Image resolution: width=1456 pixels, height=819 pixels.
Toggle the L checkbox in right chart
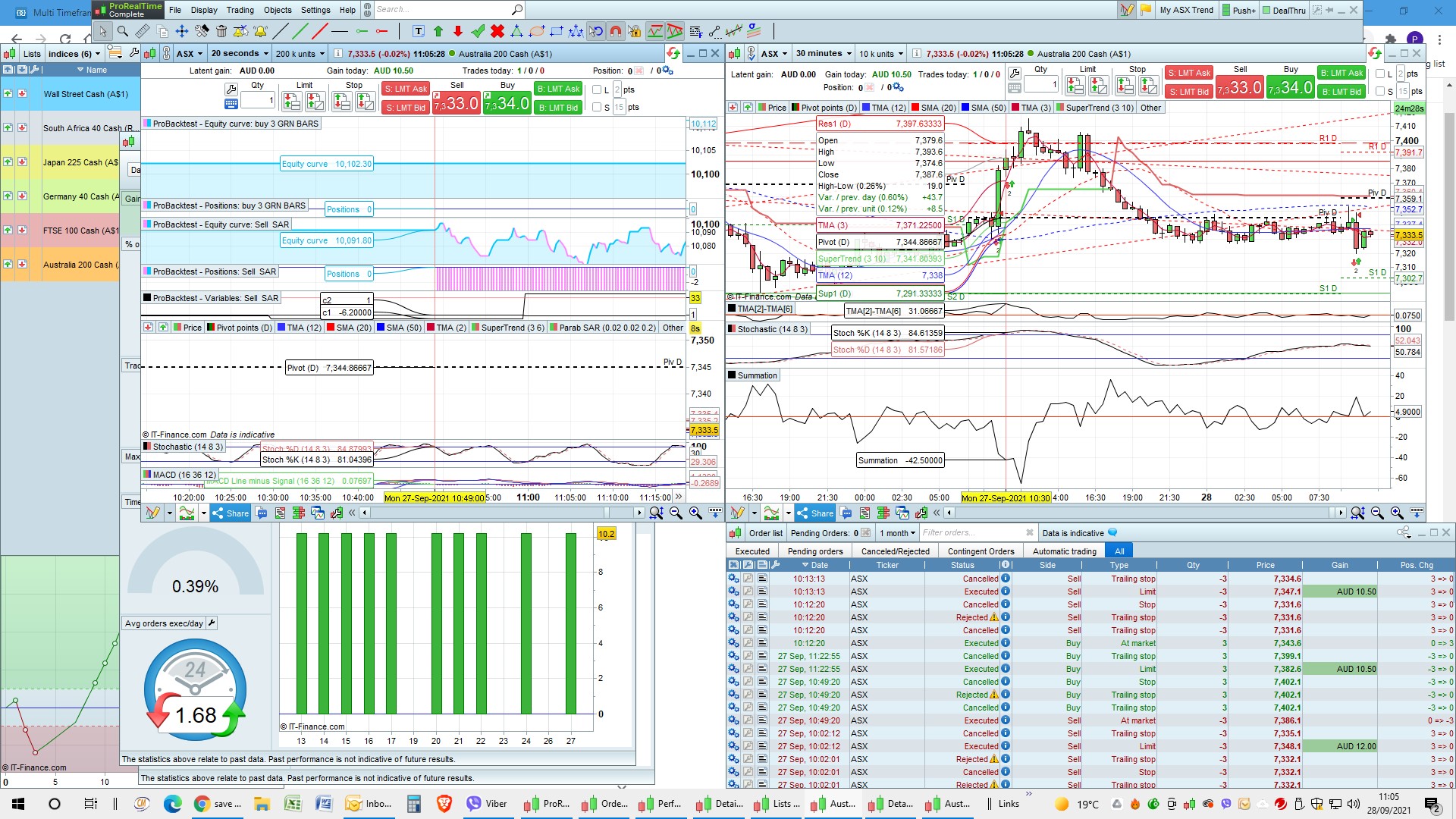coord(1380,74)
